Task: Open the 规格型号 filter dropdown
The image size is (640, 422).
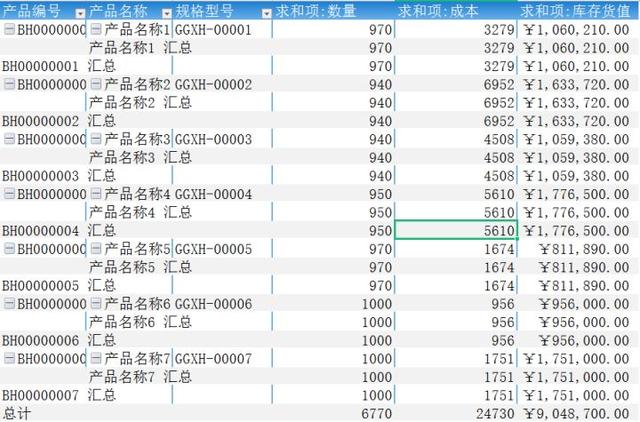Action: [267, 14]
